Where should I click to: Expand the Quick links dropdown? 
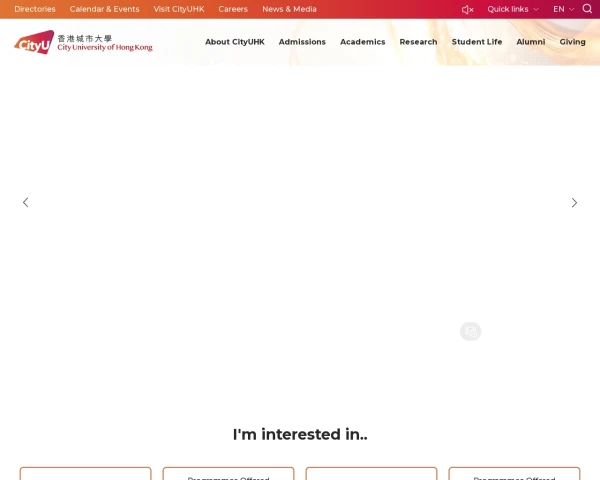pos(513,9)
